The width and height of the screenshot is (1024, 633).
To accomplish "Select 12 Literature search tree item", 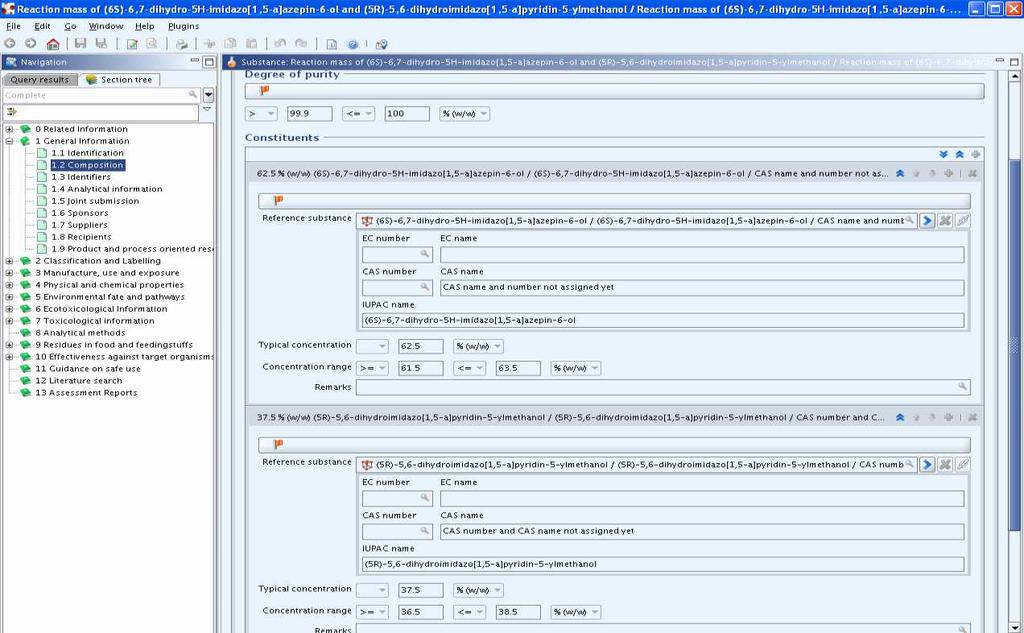I will point(78,381).
